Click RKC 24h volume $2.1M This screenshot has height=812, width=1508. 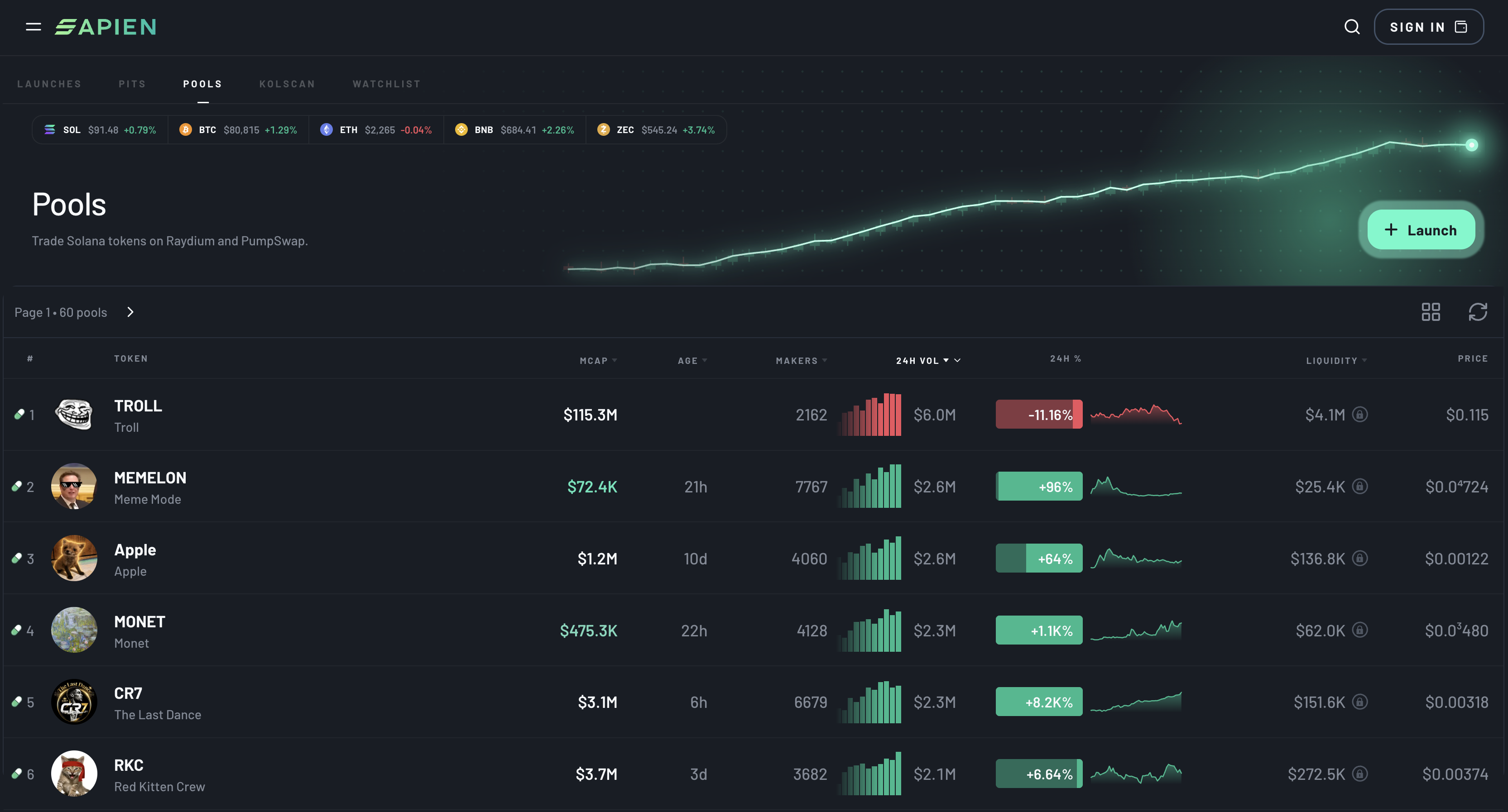click(x=934, y=774)
